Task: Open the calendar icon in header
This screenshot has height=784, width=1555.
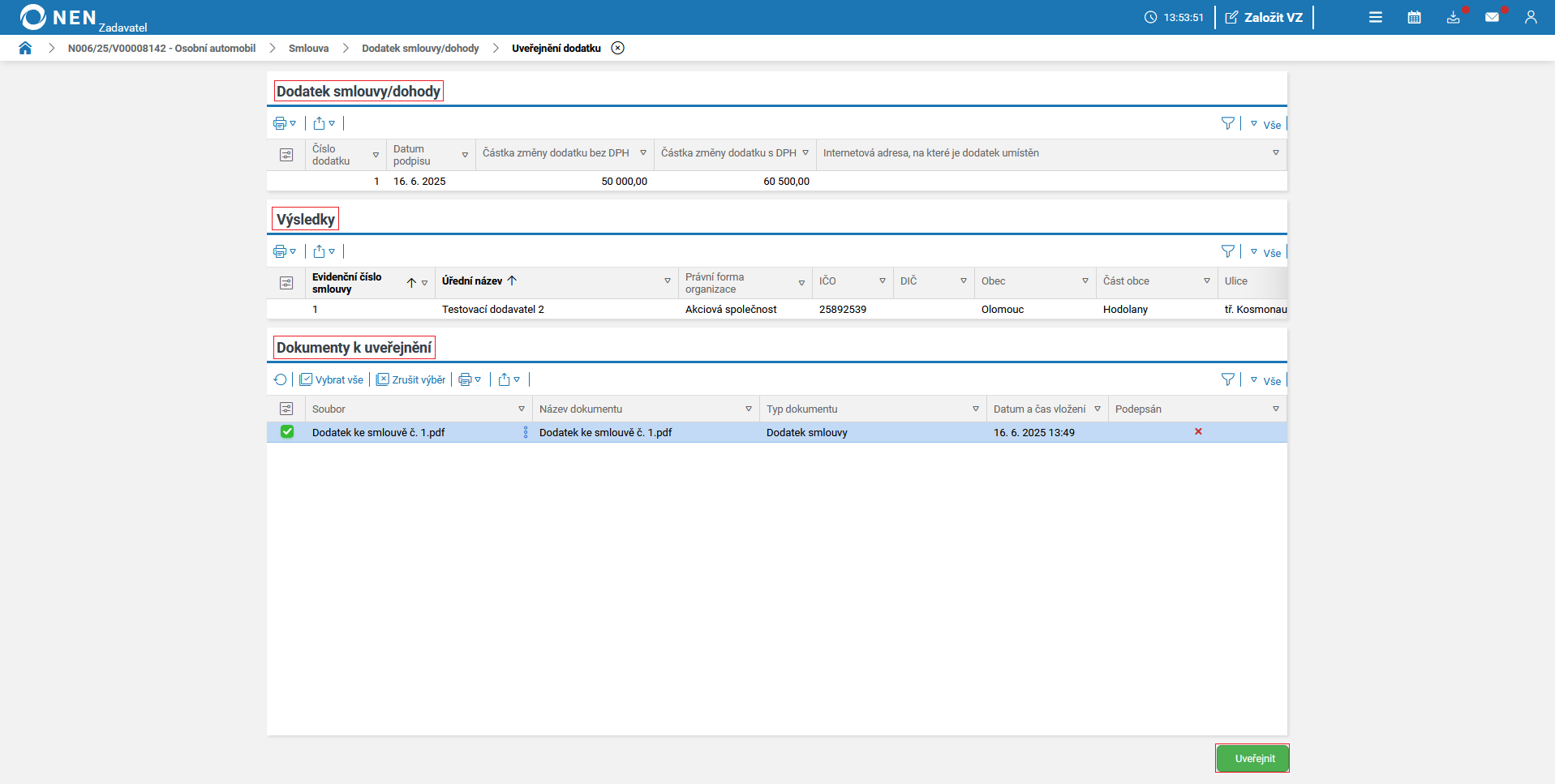Action: click(1414, 17)
